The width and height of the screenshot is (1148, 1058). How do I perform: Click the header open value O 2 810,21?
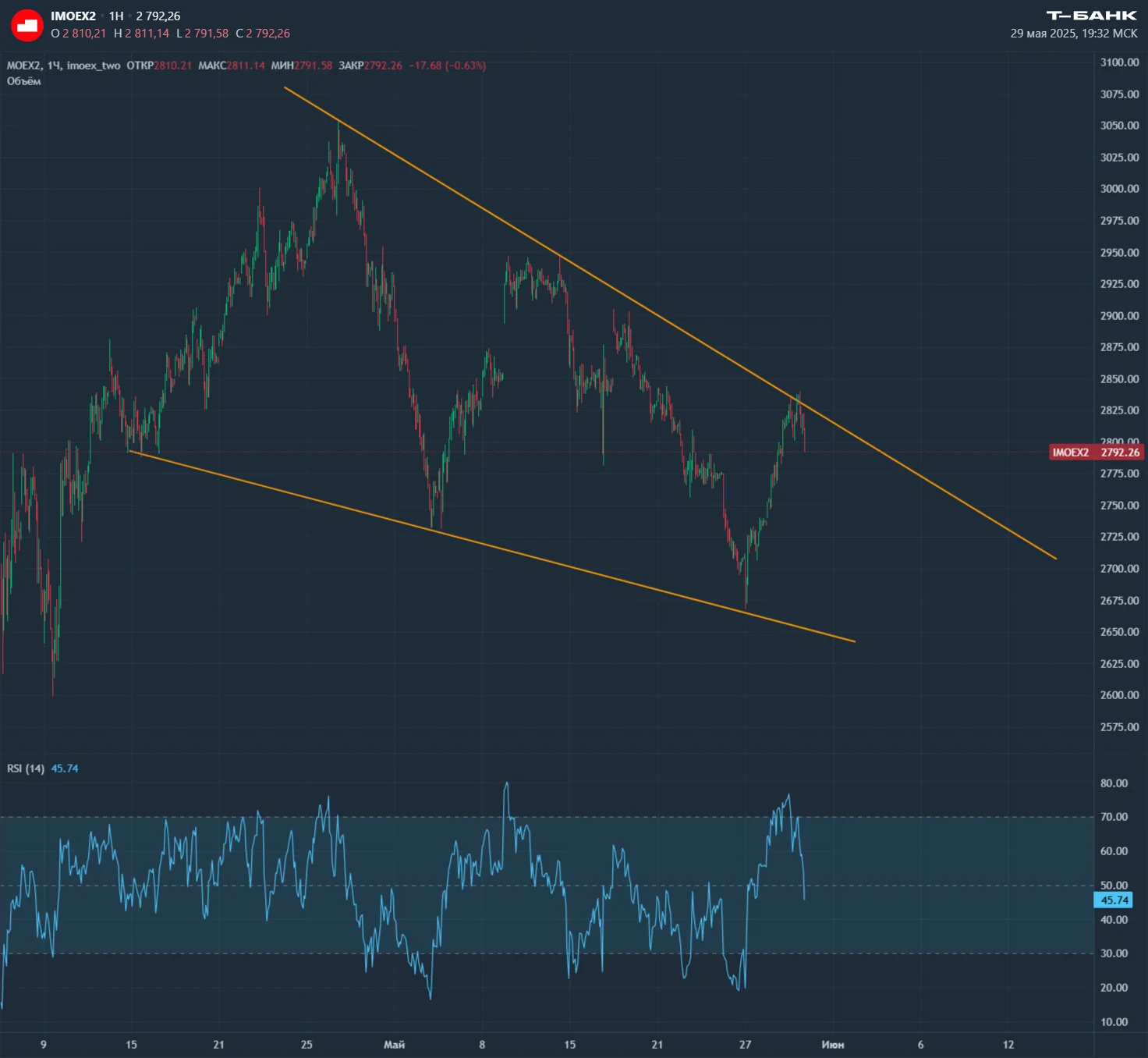pos(78,34)
